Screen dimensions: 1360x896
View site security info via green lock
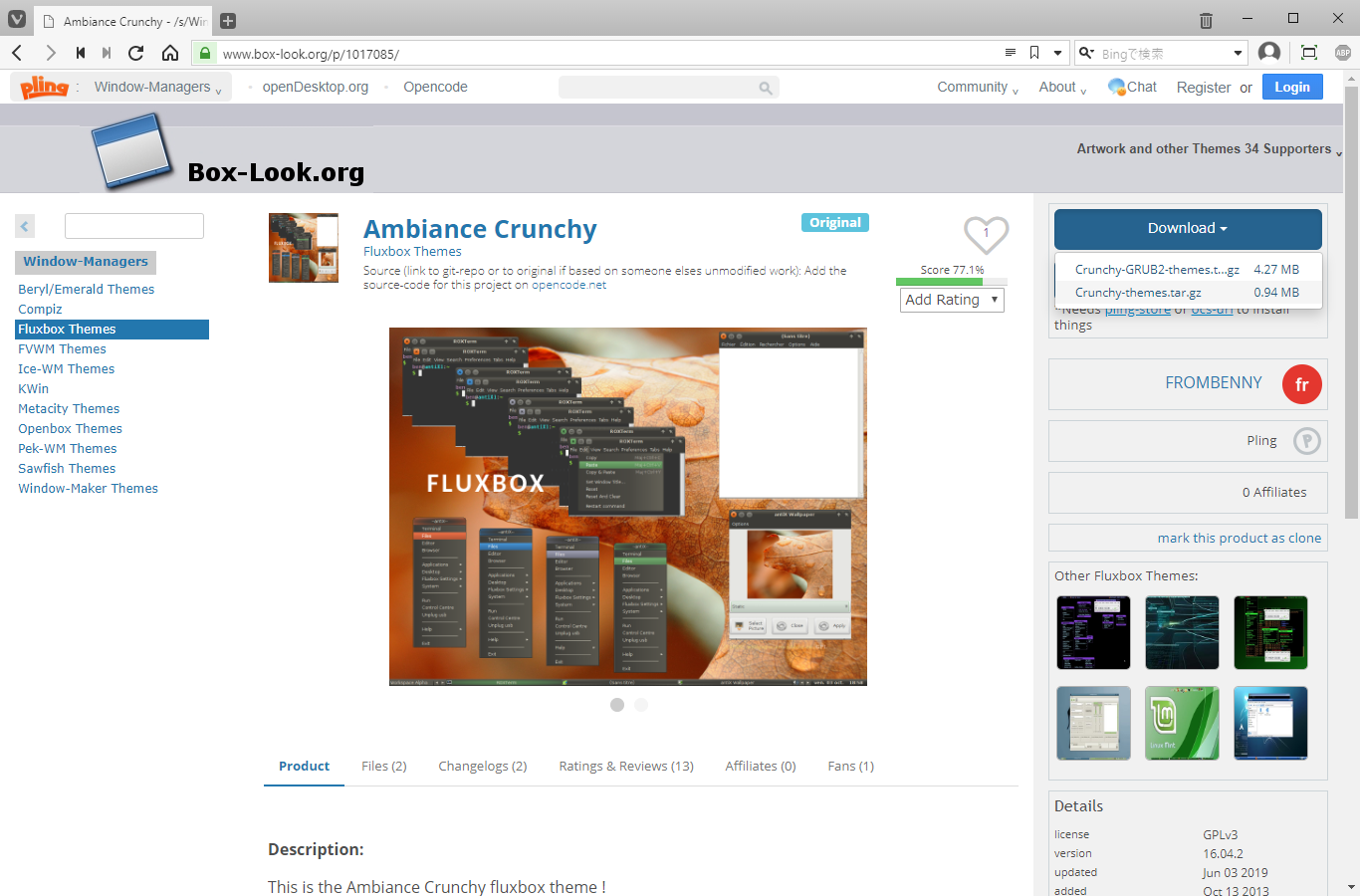[x=204, y=53]
